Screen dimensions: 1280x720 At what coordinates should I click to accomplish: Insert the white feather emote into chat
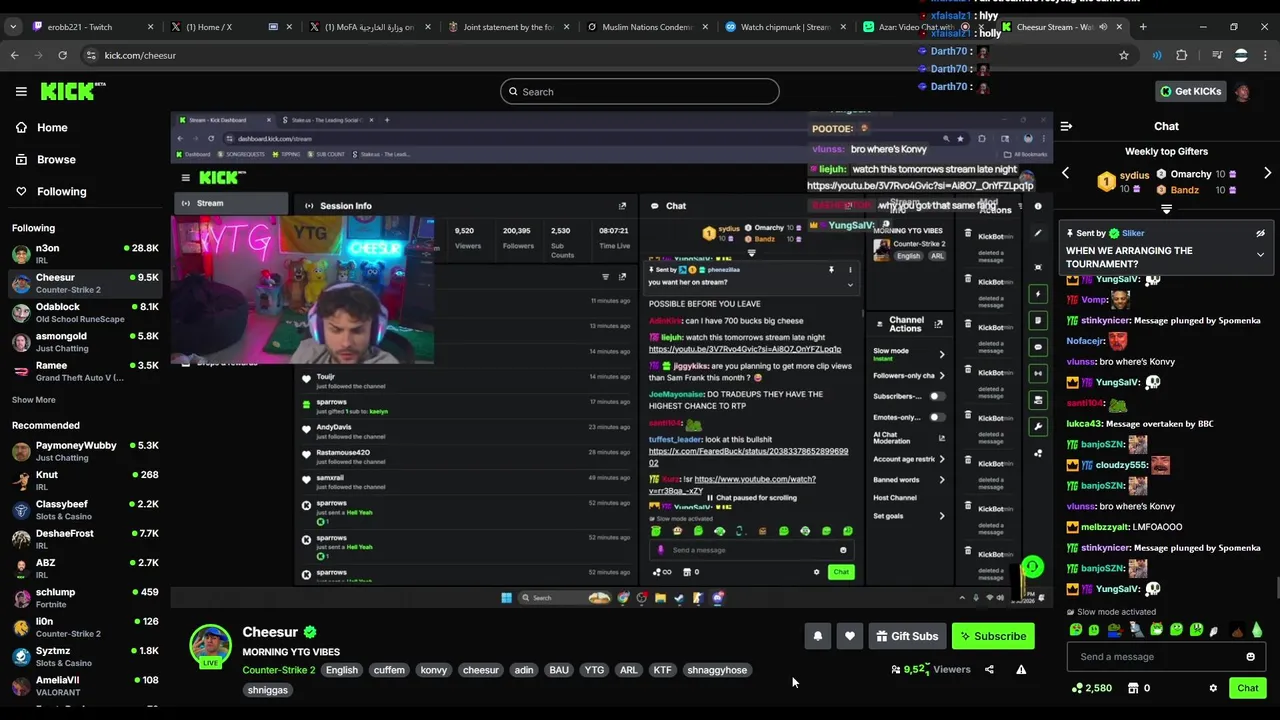1214,630
